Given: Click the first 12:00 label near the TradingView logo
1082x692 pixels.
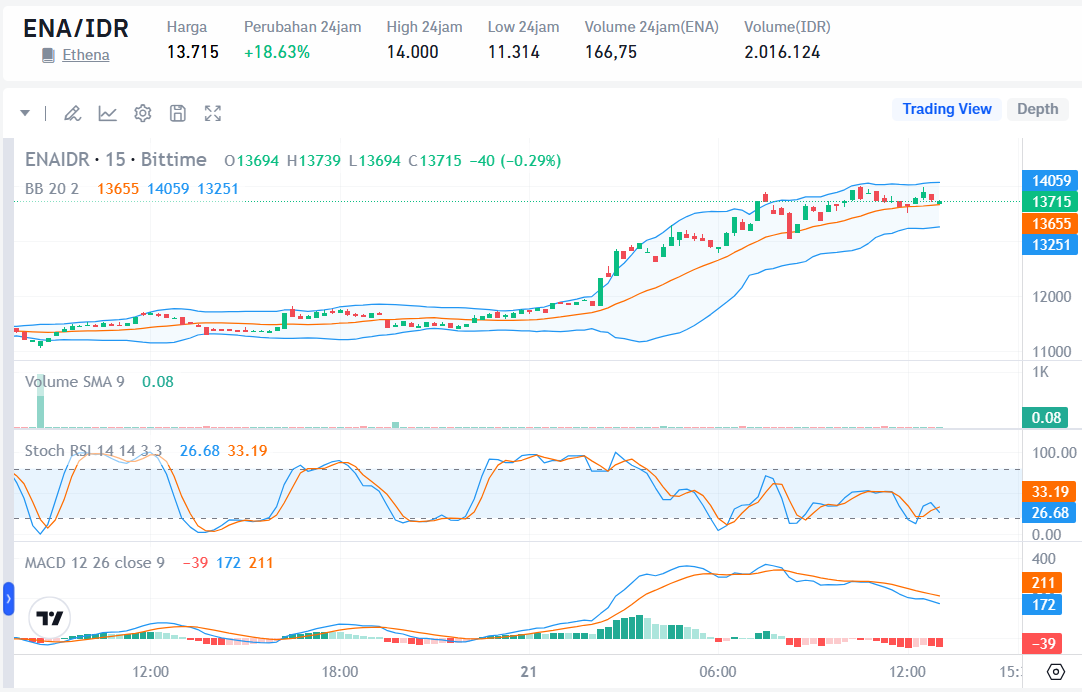Looking at the screenshot, I should [x=150, y=672].
